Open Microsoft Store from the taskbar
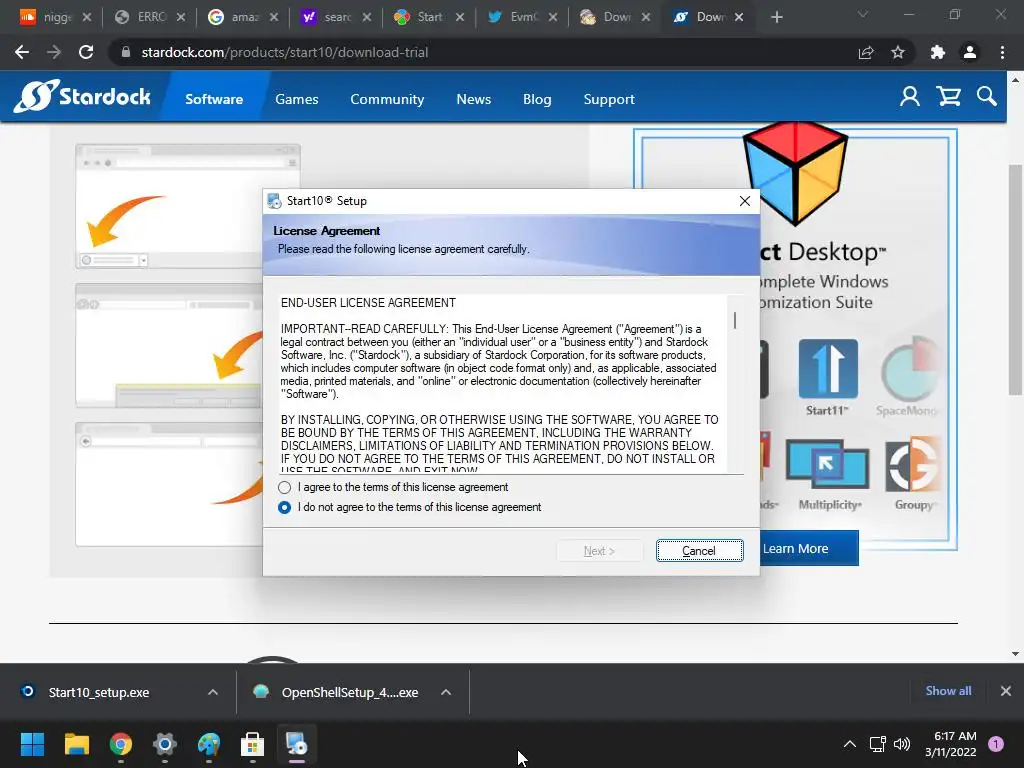Screen dimensions: 1024x768 click(x=252, y=744)
